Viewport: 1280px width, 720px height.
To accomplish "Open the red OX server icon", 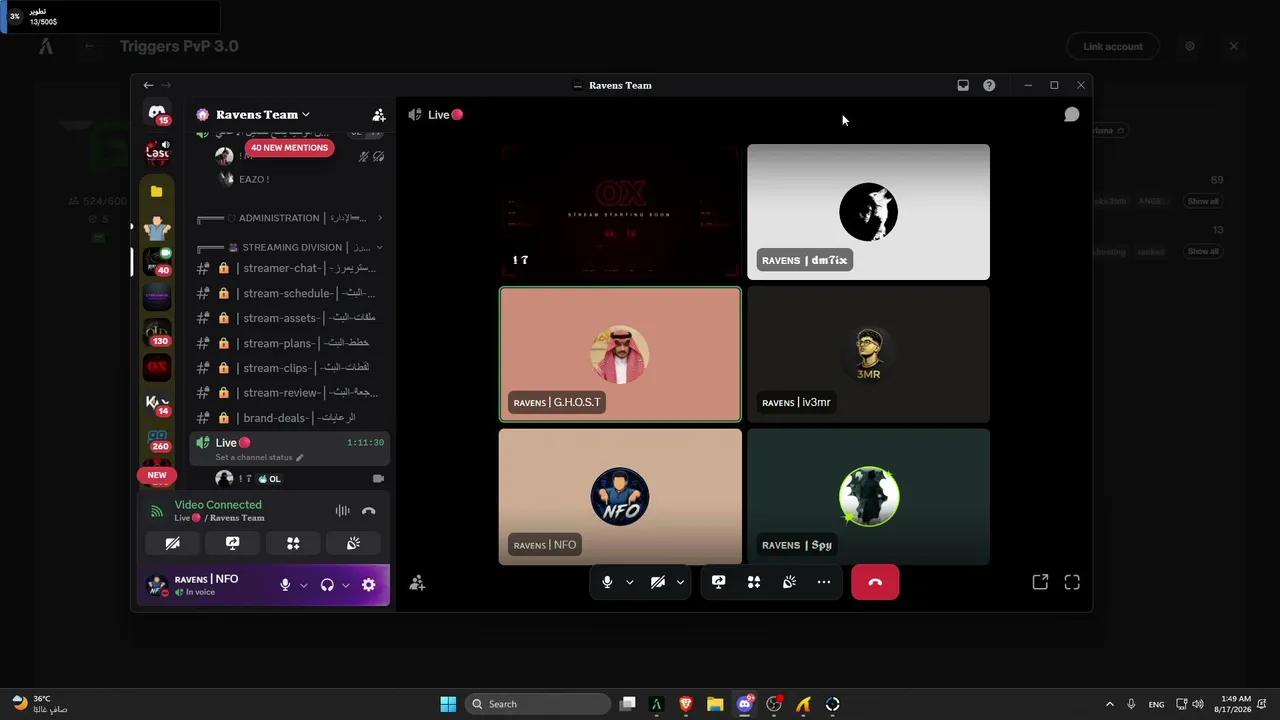I will pos(157,367).
